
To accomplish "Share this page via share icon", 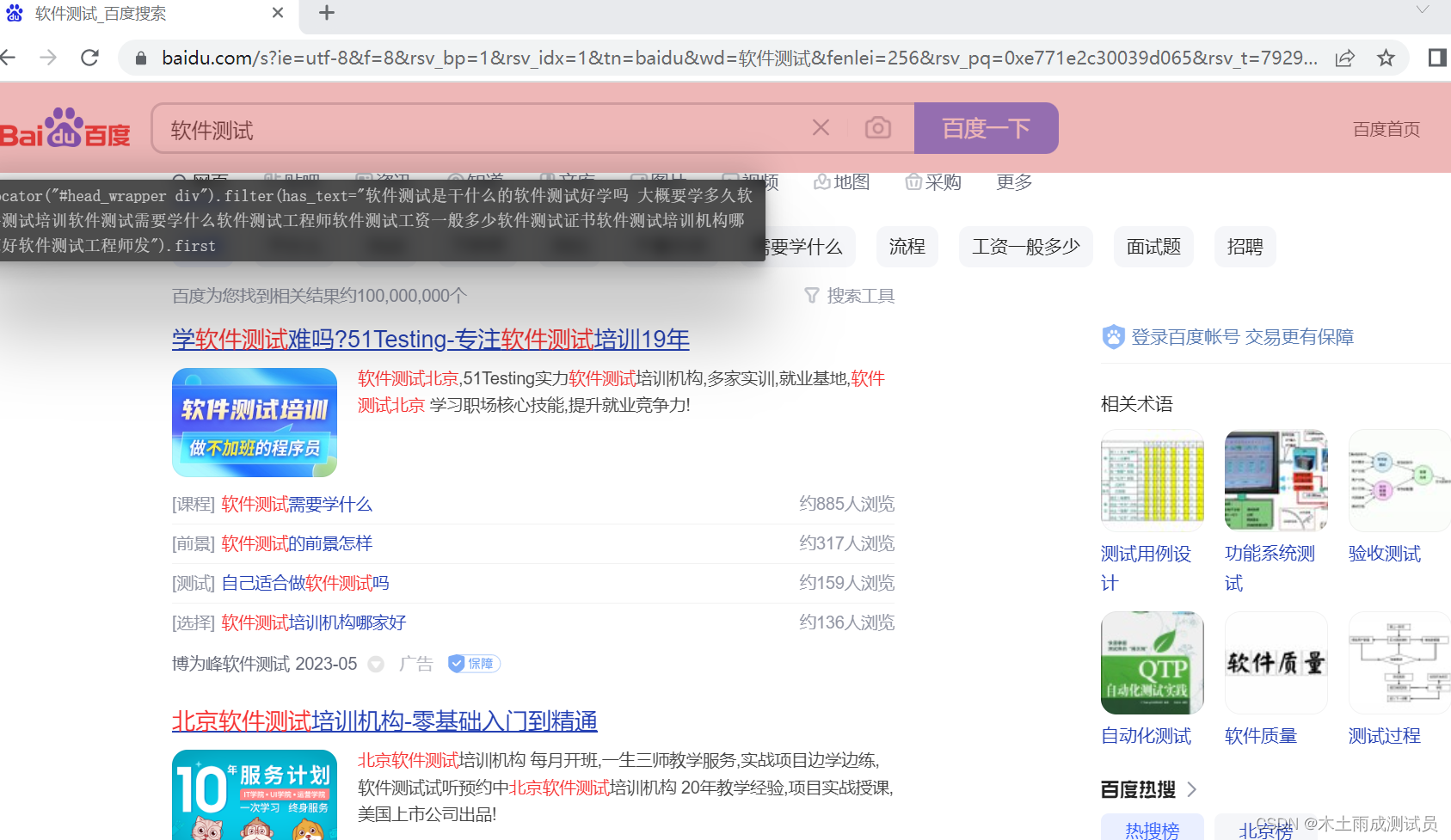I will coord(1344,58).
